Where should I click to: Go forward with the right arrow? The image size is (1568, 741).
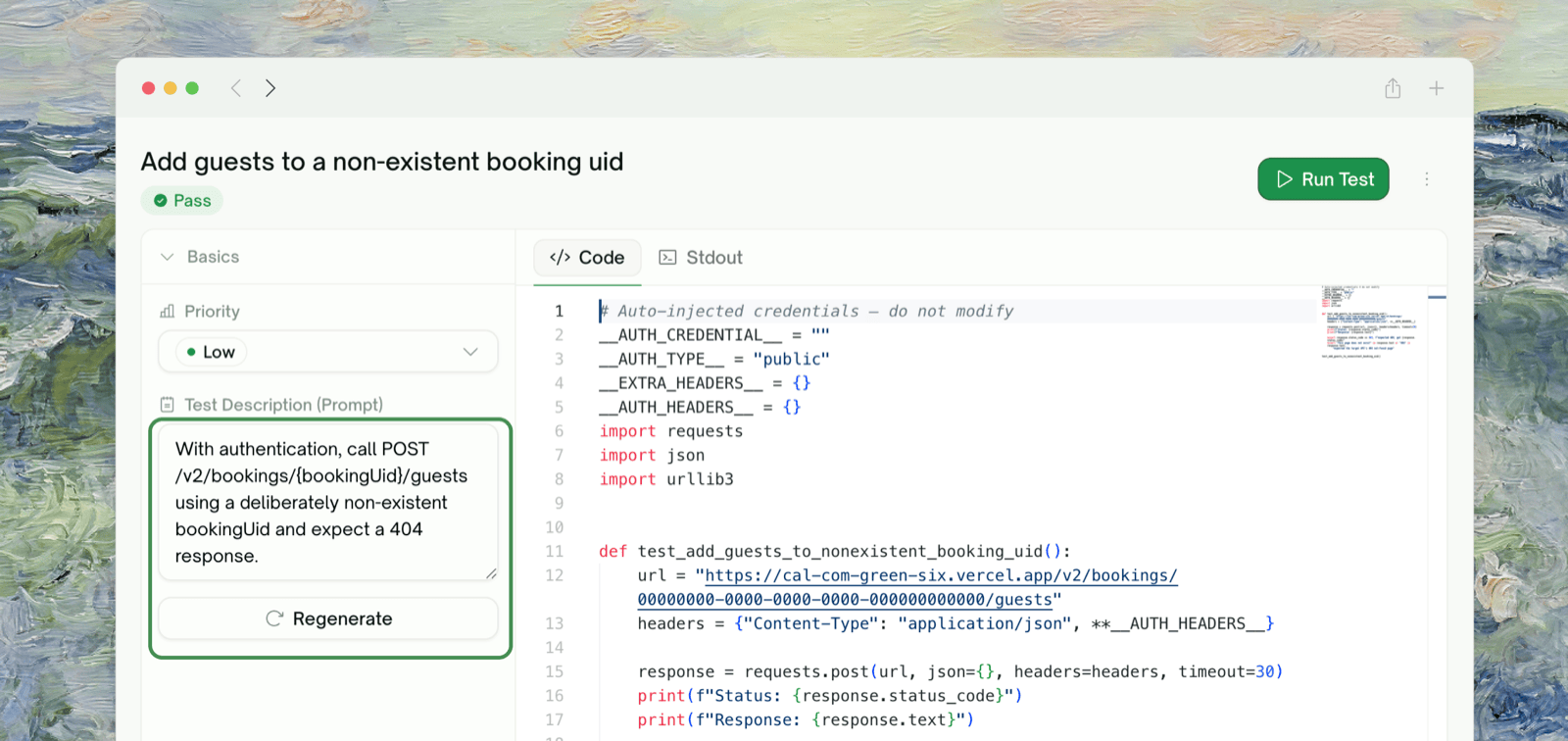click(270, 88)
